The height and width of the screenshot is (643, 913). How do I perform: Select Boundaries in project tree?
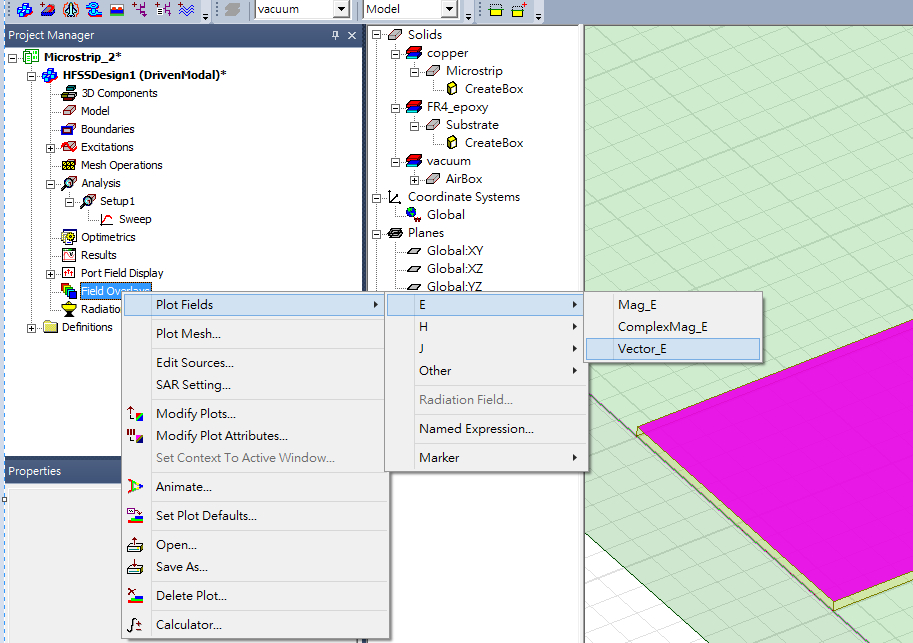coord(108,129)
